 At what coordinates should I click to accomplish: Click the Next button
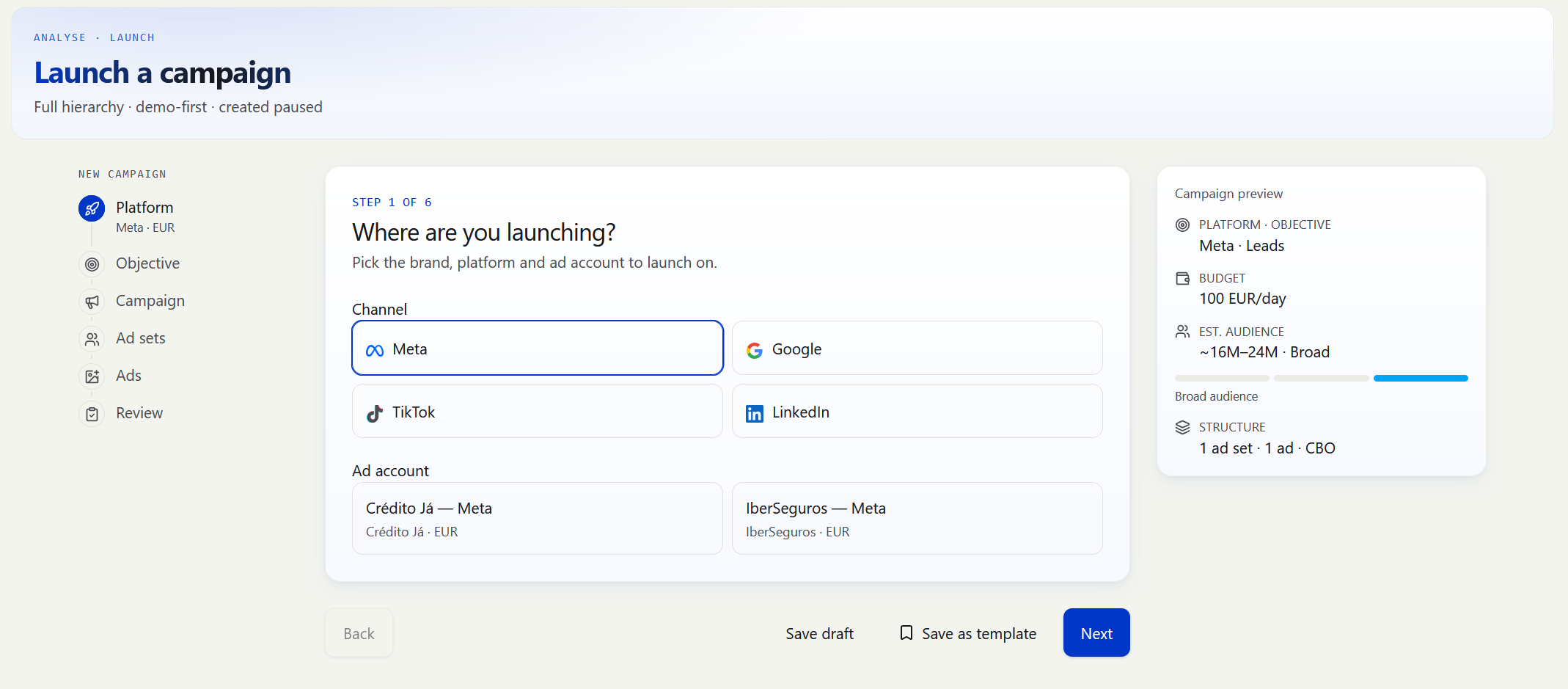pyautogui.click(x=1096, y=633)
